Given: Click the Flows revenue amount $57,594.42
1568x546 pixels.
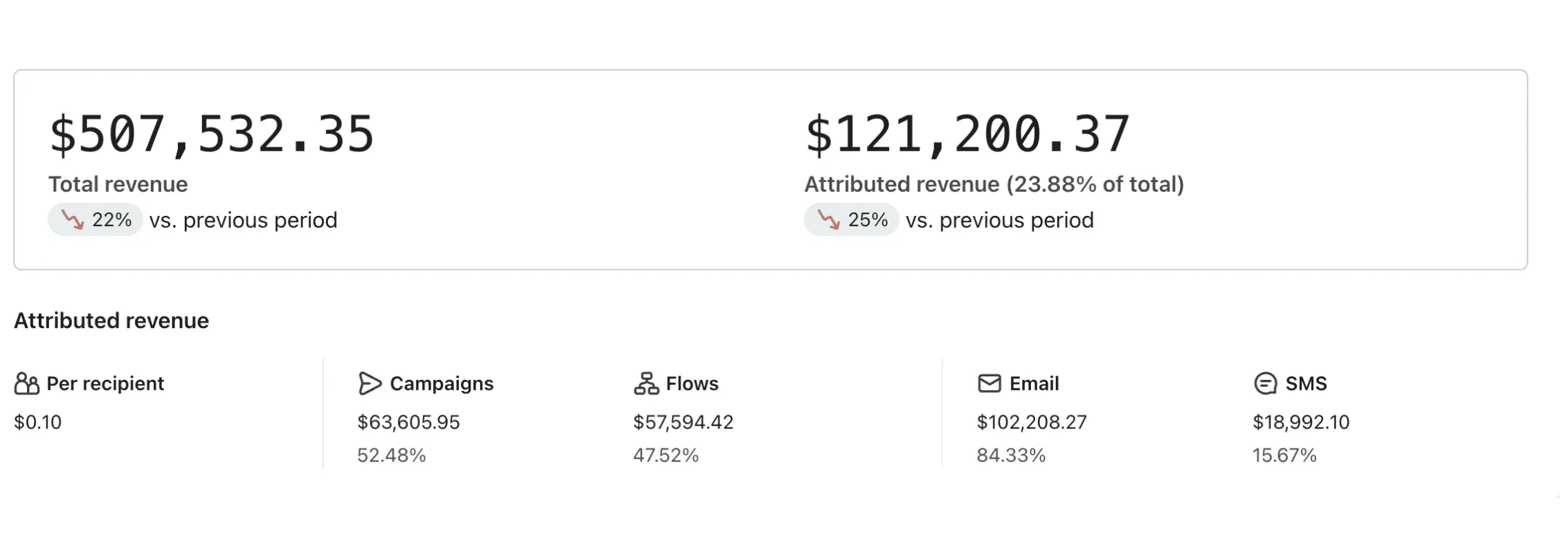Looking at the screenshot, I should point(683,422).
